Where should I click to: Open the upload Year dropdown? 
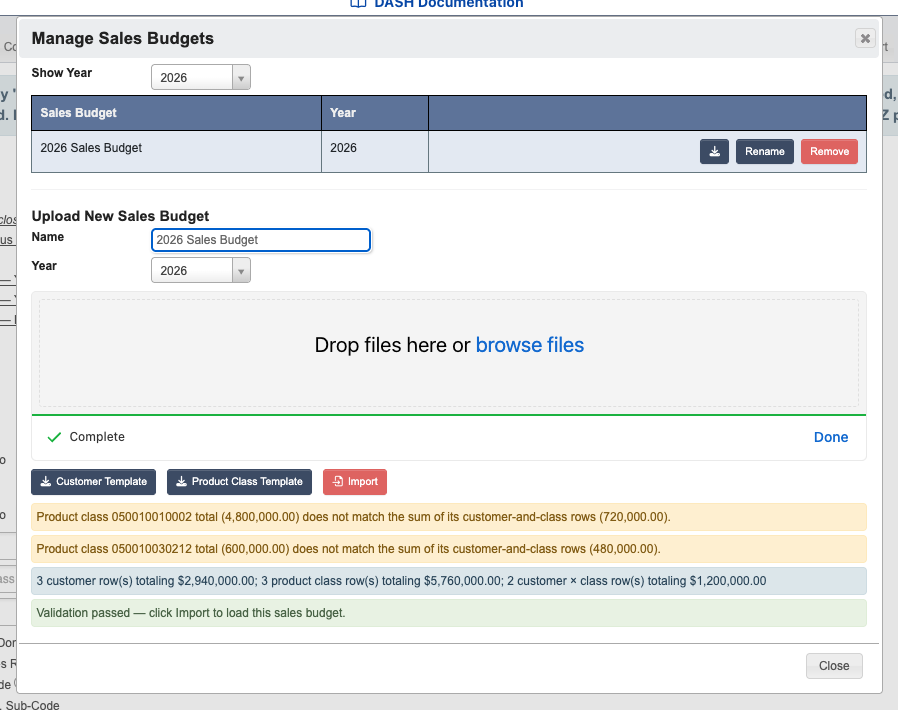tap(201, 270)
